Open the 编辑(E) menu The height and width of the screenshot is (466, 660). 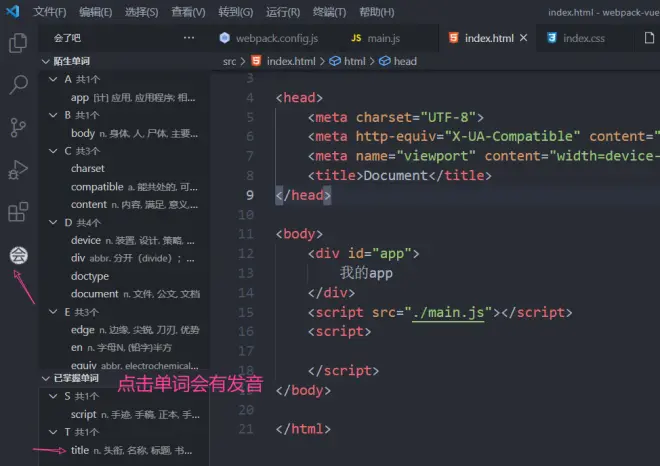(96, 12)
